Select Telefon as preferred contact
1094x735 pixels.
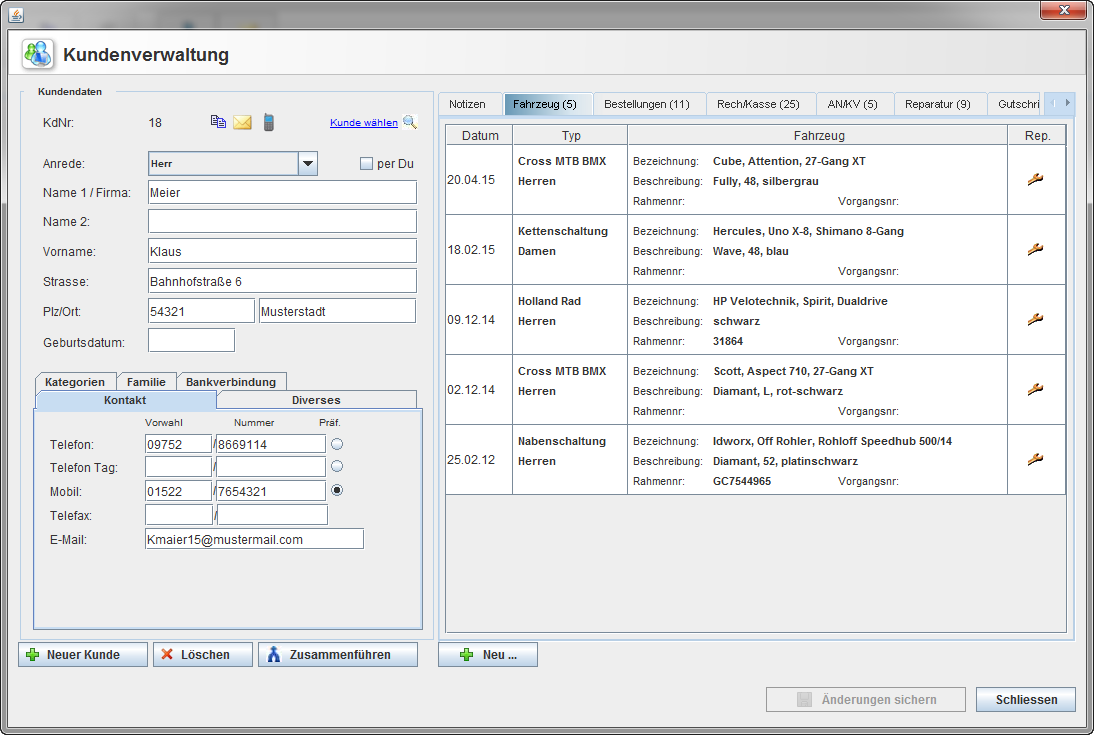(337, 444)
